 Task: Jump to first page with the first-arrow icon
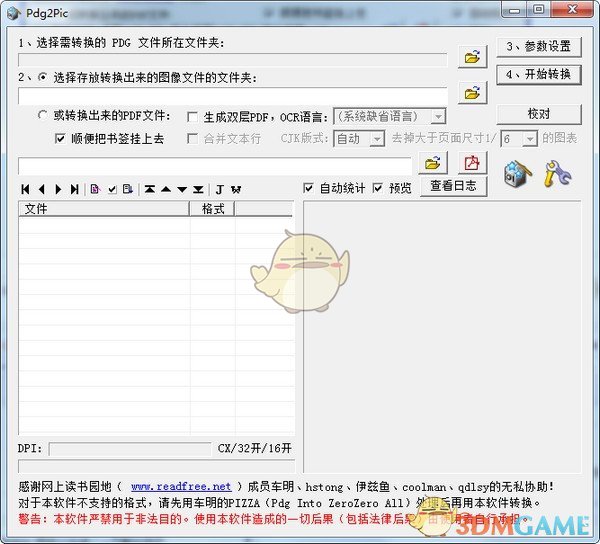[x=25, y=189]
